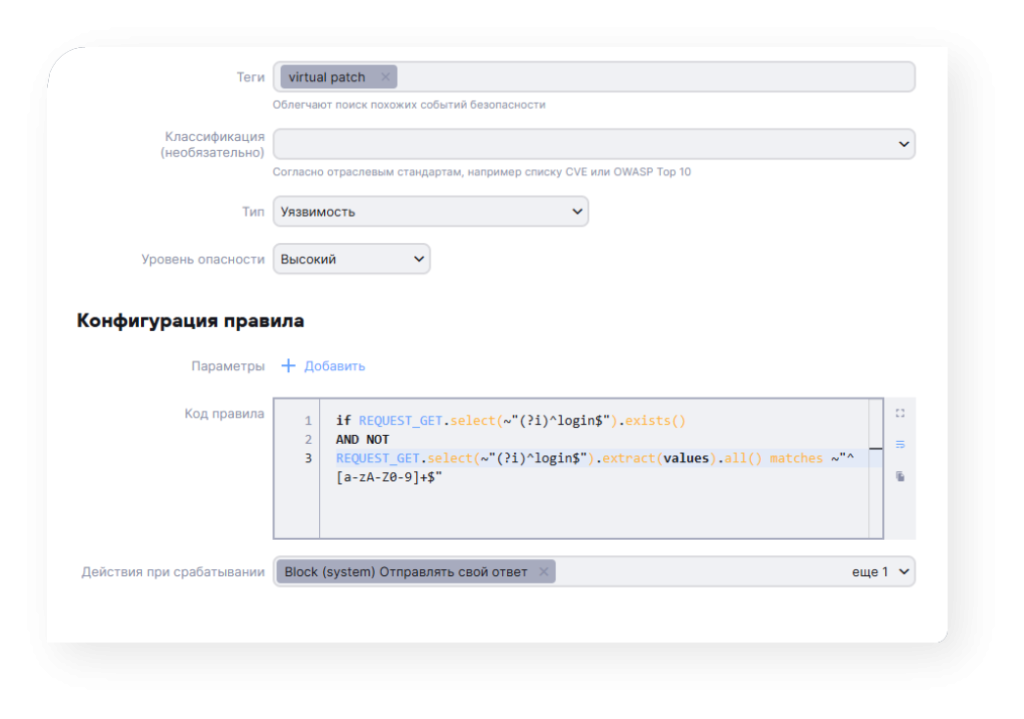Screen dimensions: 1024x719
Task: Show hidden actions via еще 1
Action: [868, 572]
